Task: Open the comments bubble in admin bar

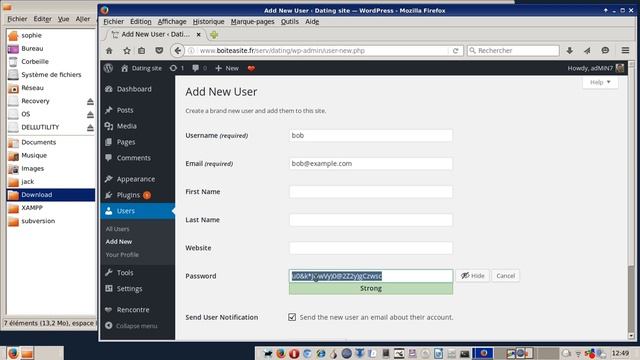Action: 200,68
